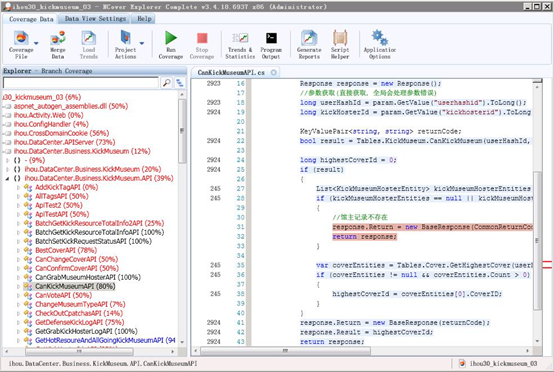
Task: Collapse the ihou.DataCenter.Business.KickMuseum.API namespace
Action: [x=7, y=178]
